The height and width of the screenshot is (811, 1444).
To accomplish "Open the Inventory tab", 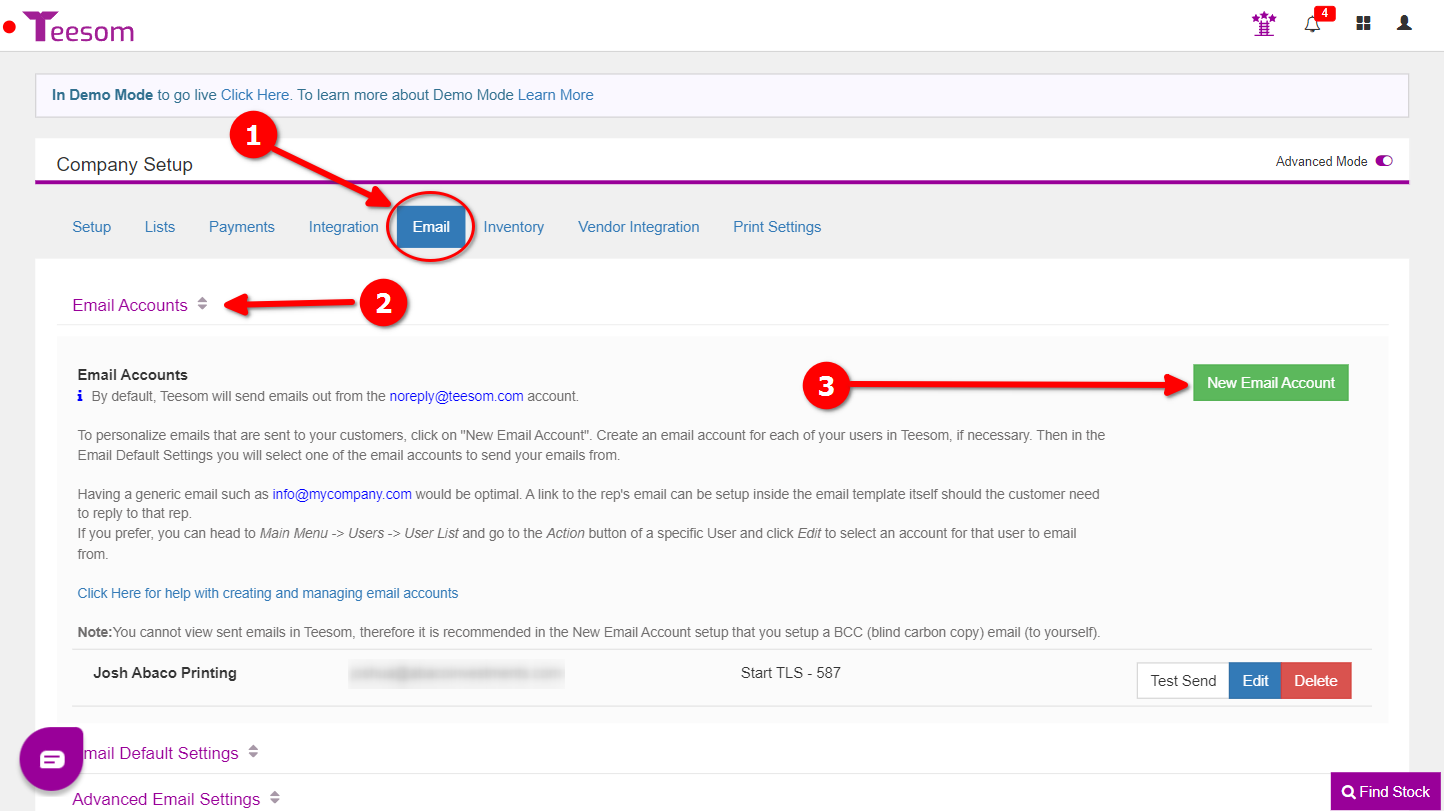I will click(x=514, y=227).
